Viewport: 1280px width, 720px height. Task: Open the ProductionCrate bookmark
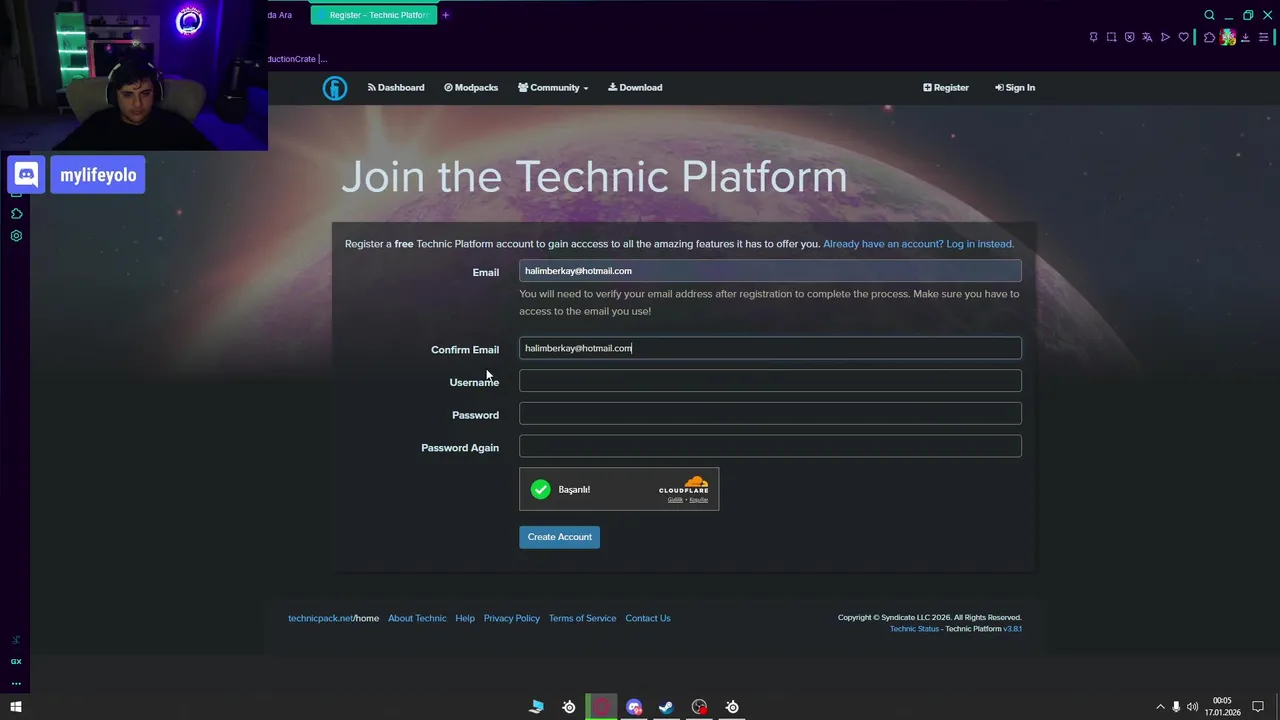pos(297,59)
